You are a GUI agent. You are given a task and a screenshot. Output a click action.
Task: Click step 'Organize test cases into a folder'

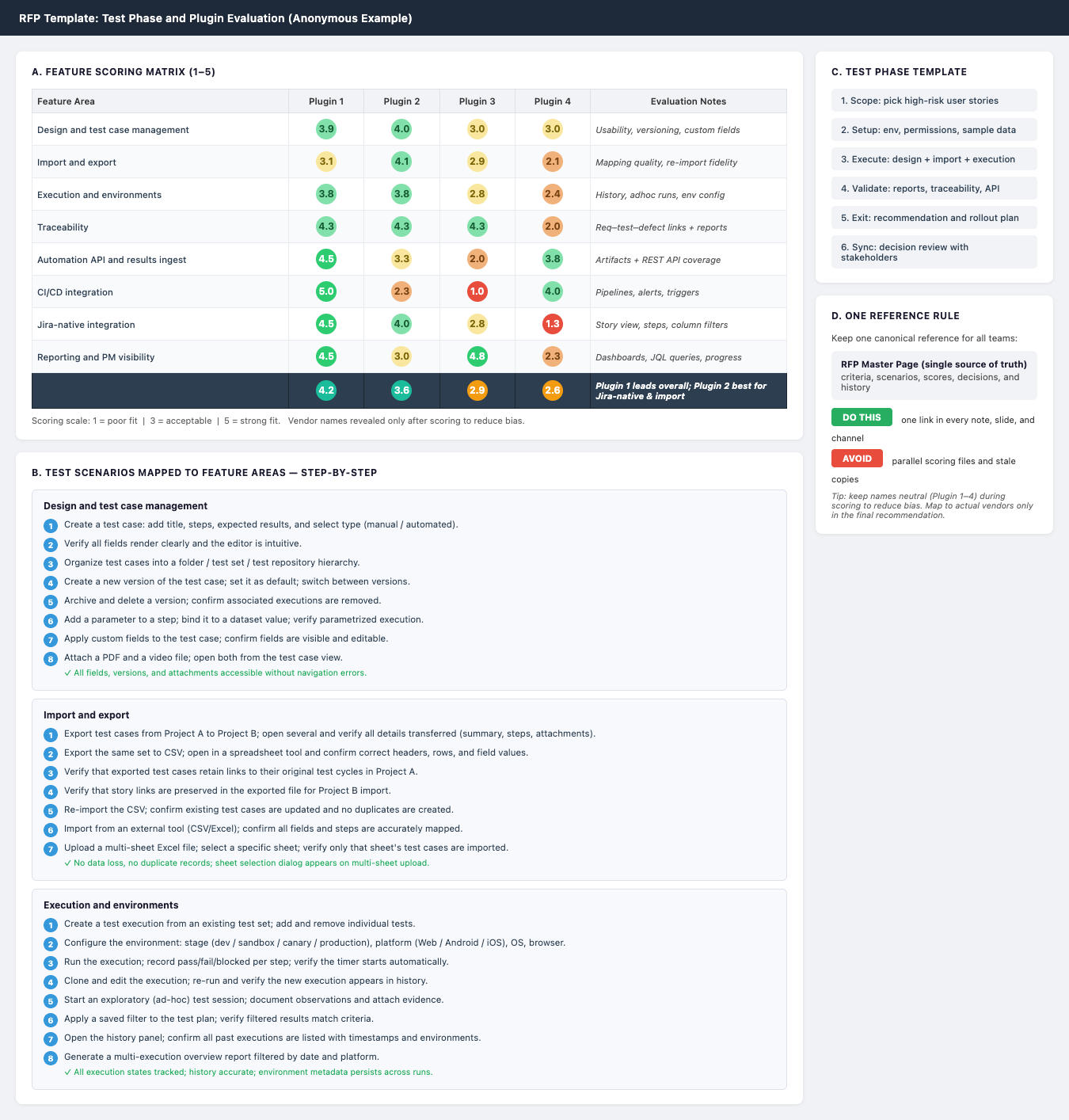click(x=211, y=562)
